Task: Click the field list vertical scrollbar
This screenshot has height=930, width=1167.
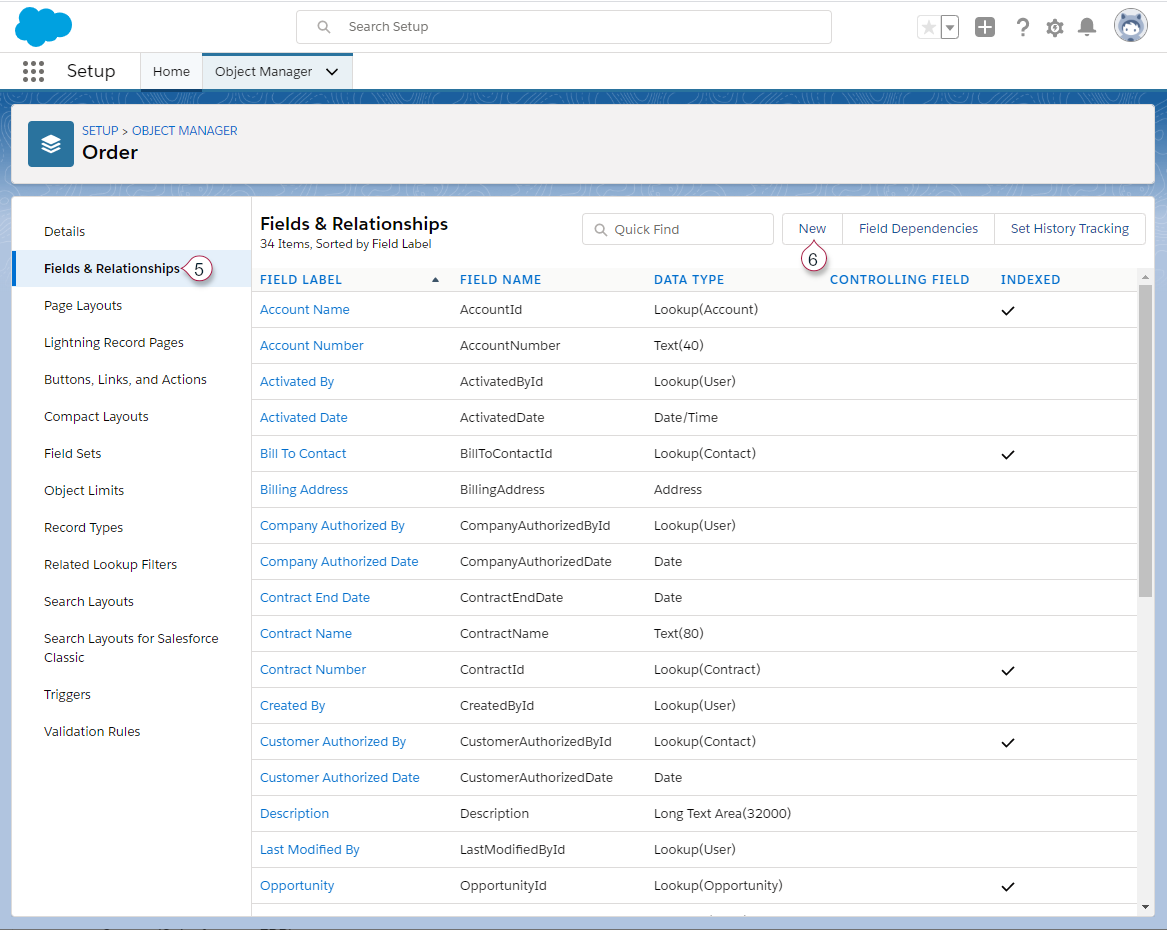Action: pos(1145,440)
